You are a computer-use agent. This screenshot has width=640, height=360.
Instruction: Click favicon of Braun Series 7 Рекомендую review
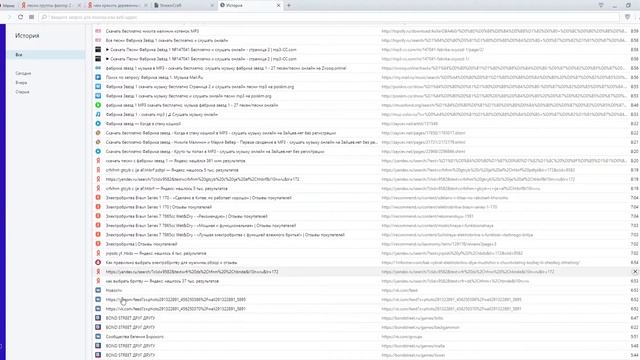(98, 216)
